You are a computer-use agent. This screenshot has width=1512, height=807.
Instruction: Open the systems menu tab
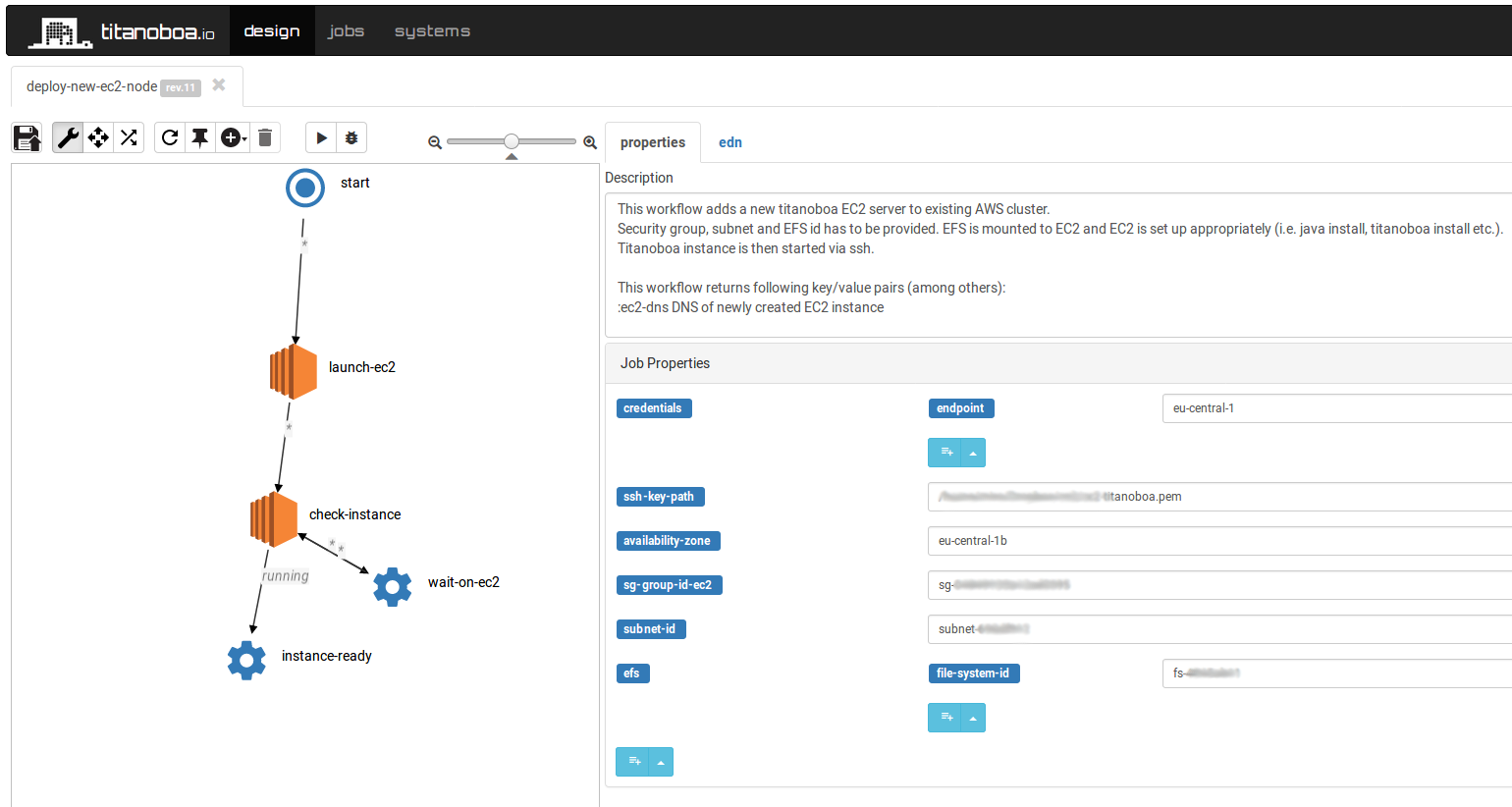click(432, 30)
